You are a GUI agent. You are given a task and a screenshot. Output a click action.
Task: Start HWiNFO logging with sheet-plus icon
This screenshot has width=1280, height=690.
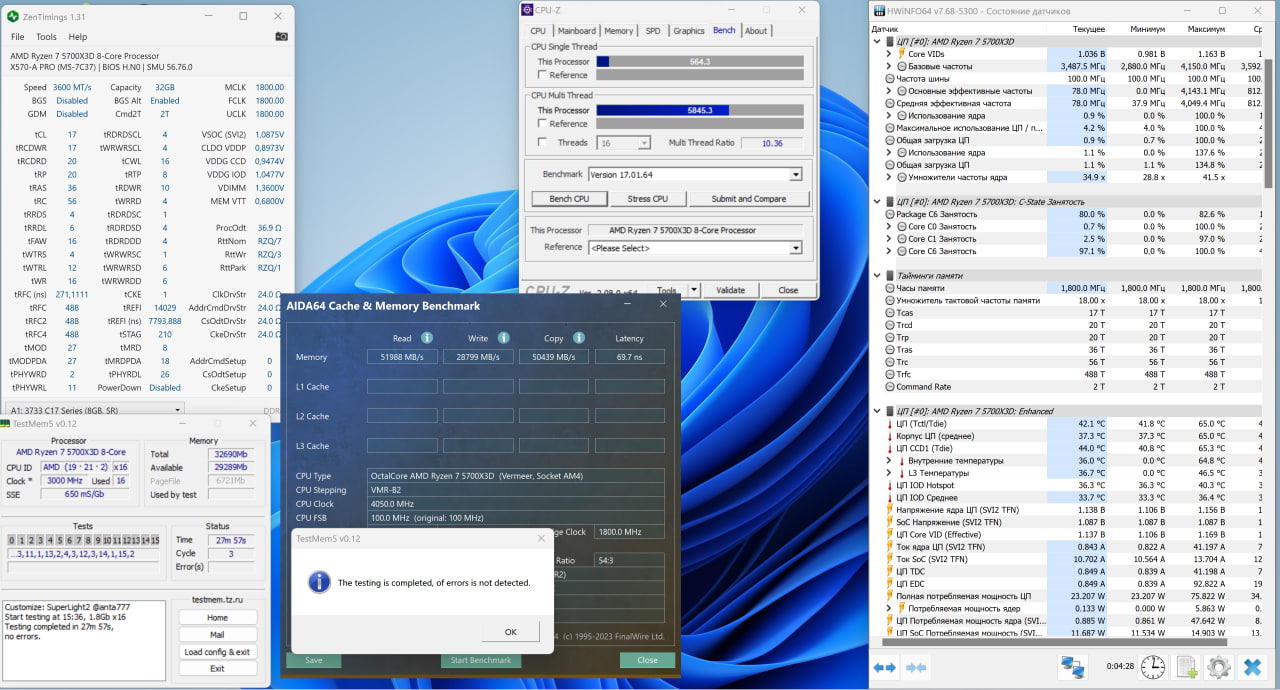(1187, 667)
